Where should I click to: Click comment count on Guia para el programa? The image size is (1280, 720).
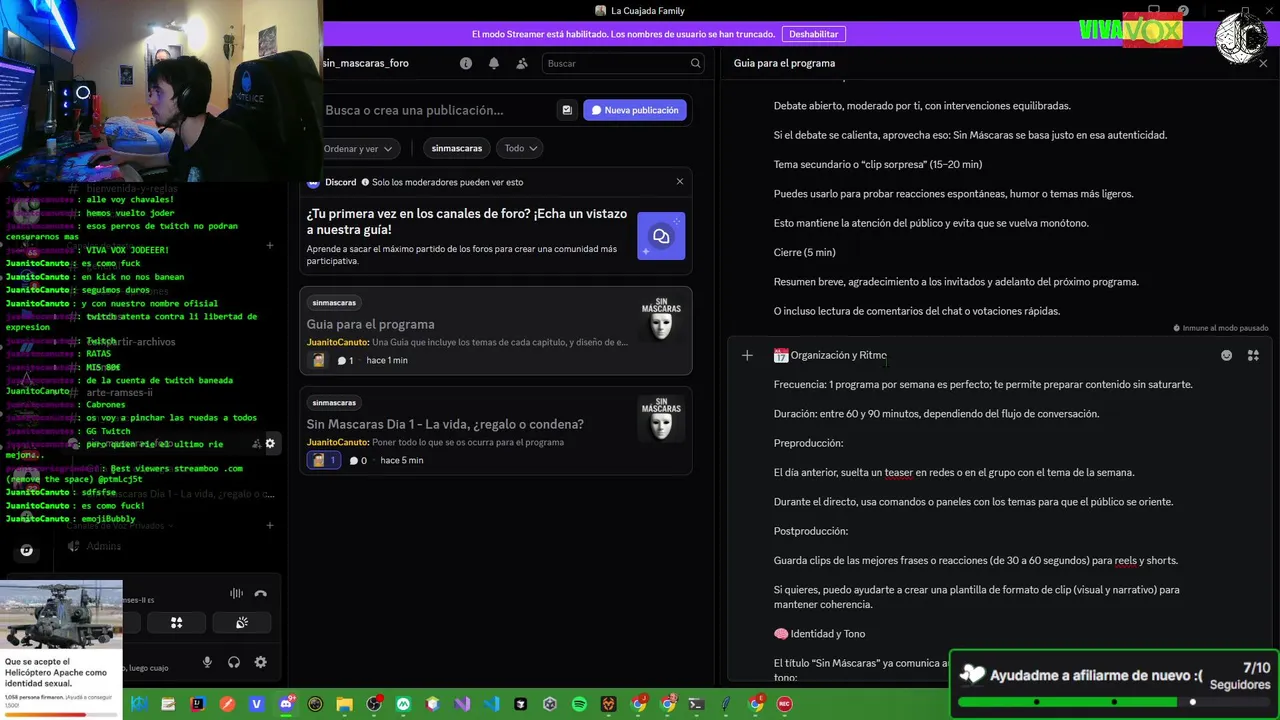[x=345, y=360]
